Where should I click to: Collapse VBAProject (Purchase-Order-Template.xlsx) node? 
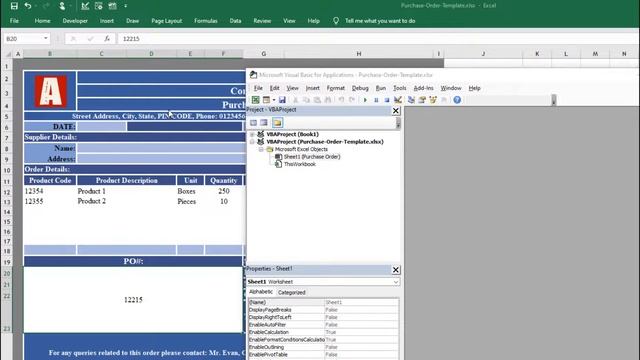(252, 142)
